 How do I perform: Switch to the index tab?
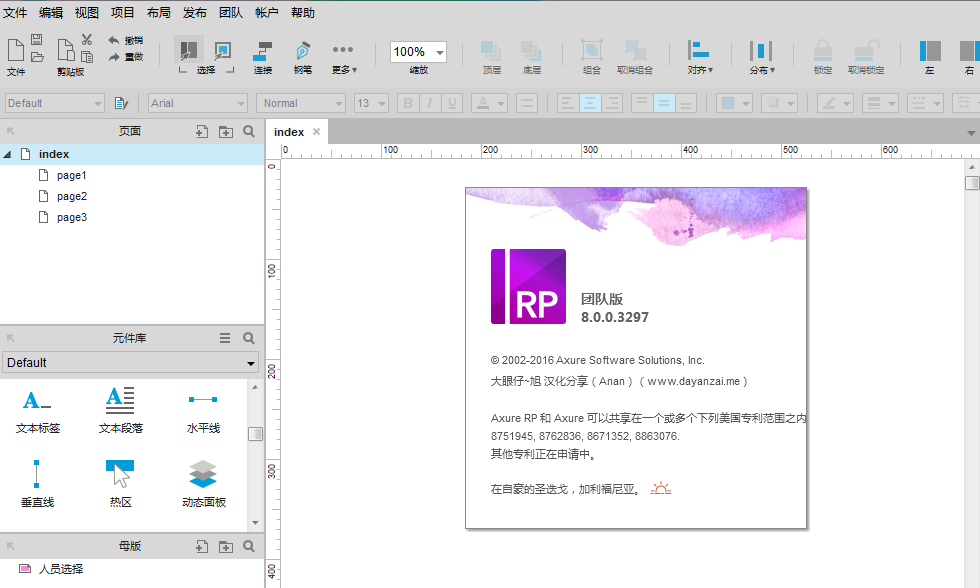point(289,131)
